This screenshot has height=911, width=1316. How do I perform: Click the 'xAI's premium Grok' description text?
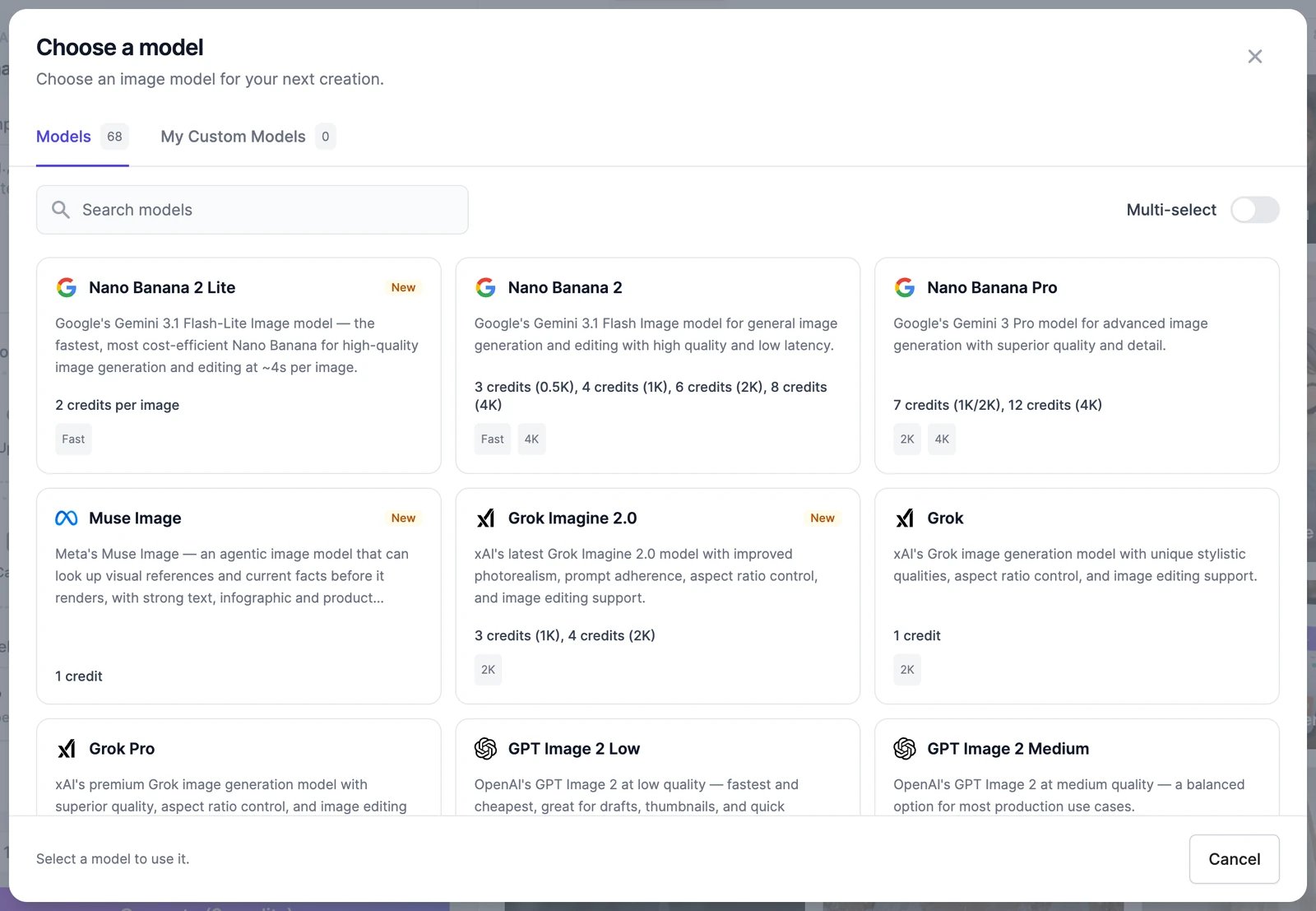click(x=231, y=796)
